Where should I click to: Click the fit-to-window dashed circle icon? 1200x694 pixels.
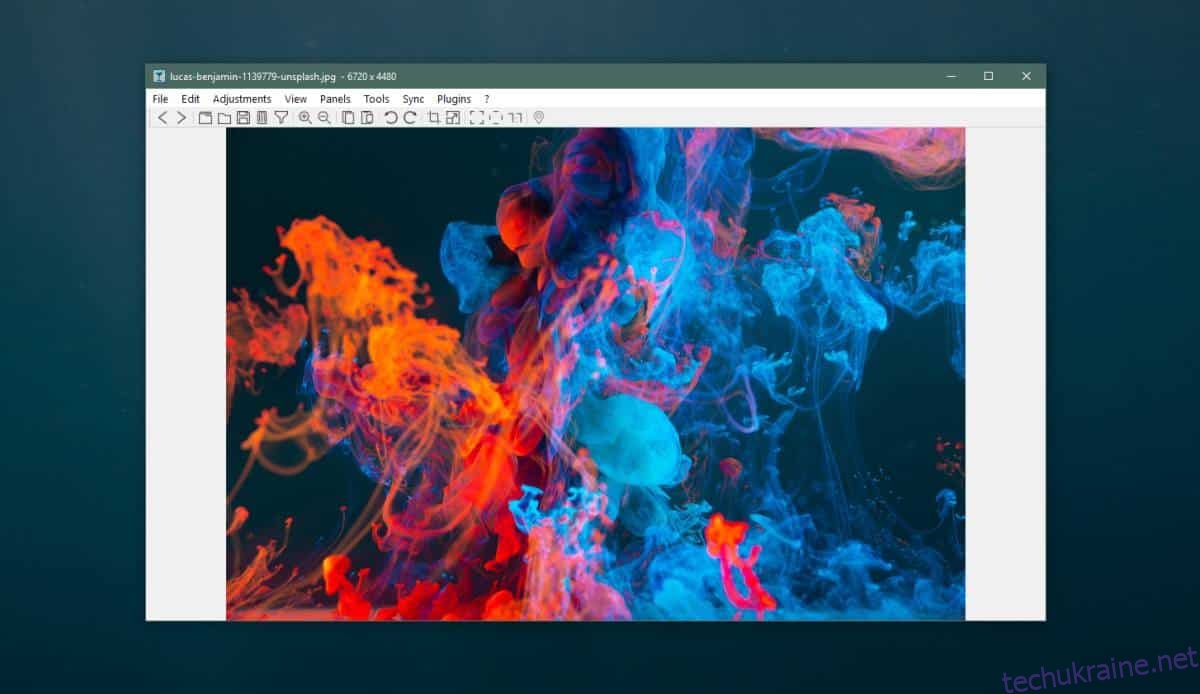[x=496, y=118]
